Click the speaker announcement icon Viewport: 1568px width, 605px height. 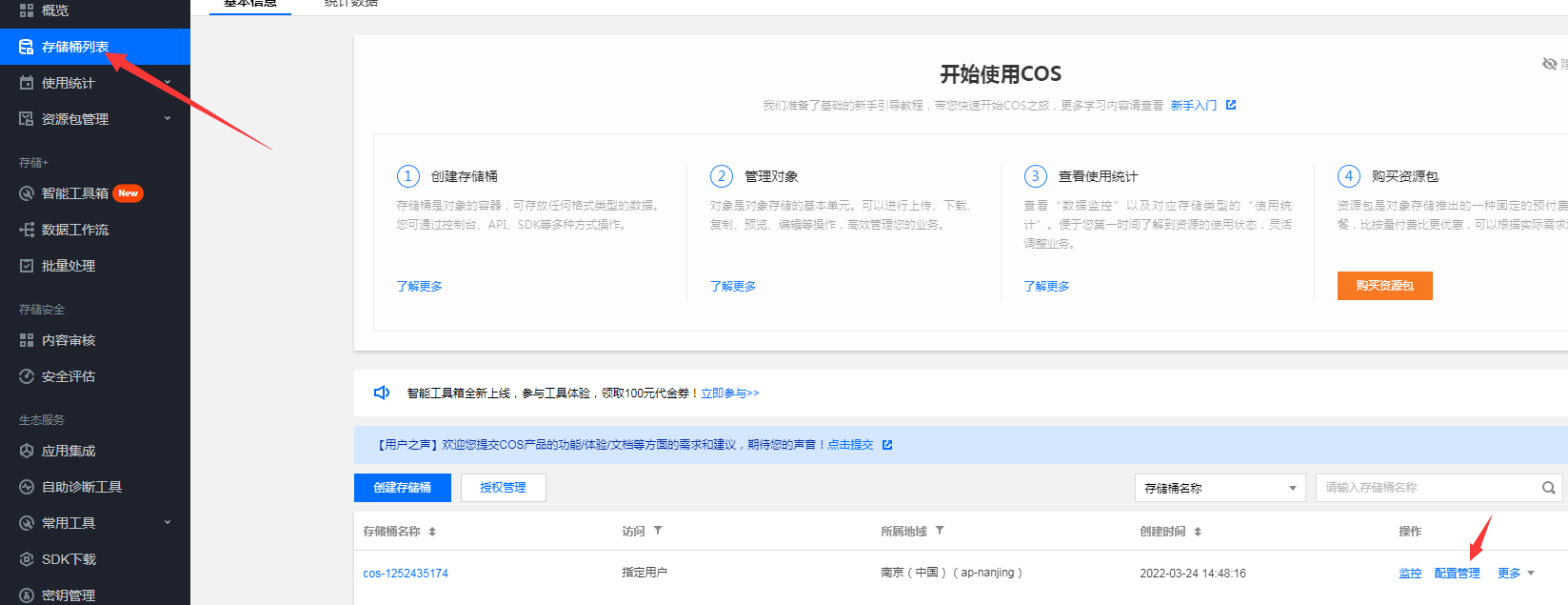point(382,393)
